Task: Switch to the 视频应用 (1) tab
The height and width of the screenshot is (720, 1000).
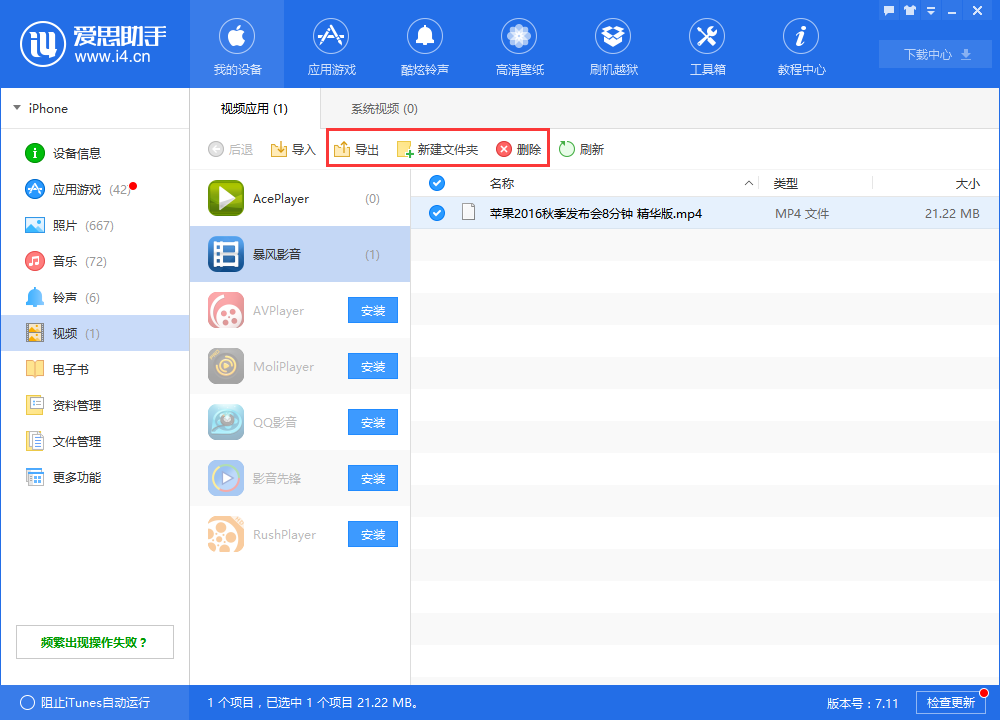Action: (254, 108)
